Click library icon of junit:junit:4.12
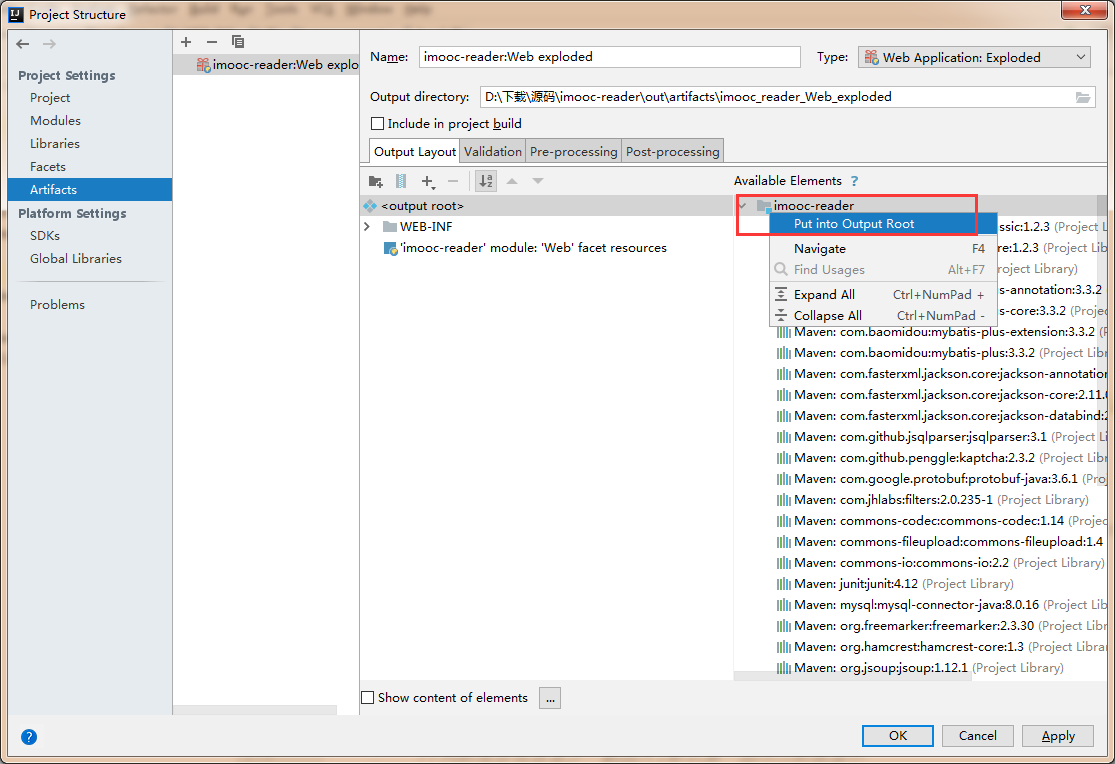Screen dimensions: 1115x764 click(x=784, y=584)
